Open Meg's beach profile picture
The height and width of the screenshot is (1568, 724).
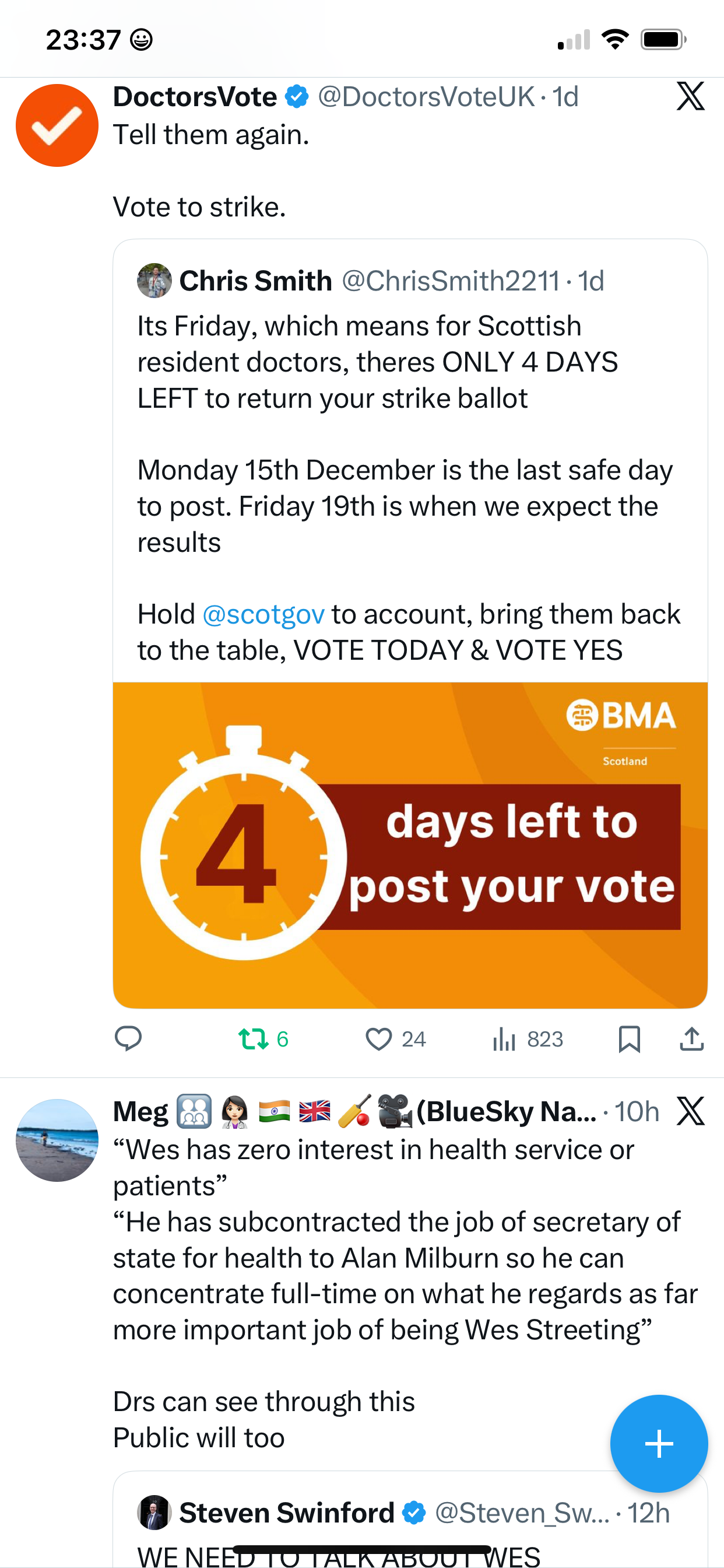tap(57, 1140)
